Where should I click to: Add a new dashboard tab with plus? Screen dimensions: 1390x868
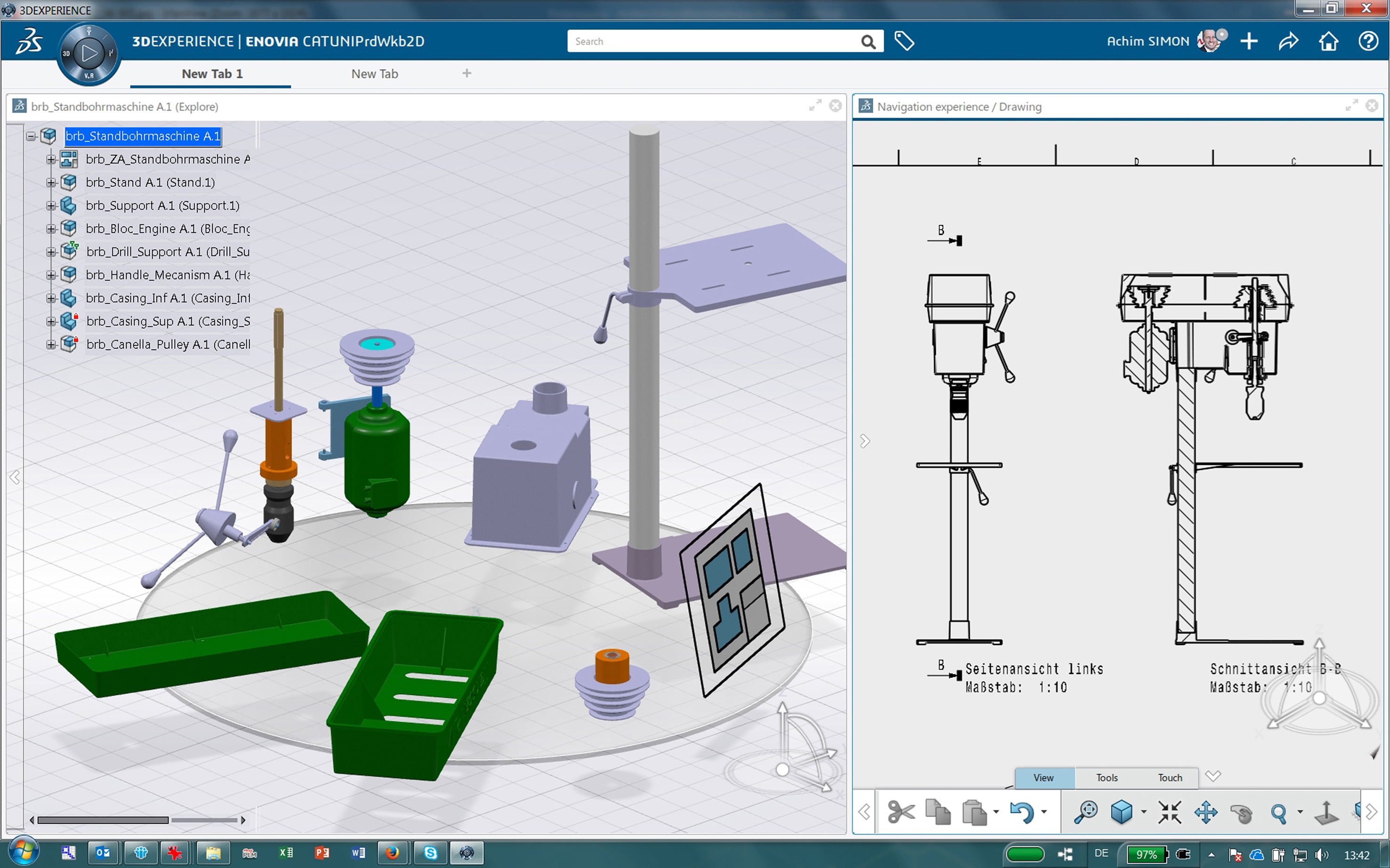tap(466, 73)
